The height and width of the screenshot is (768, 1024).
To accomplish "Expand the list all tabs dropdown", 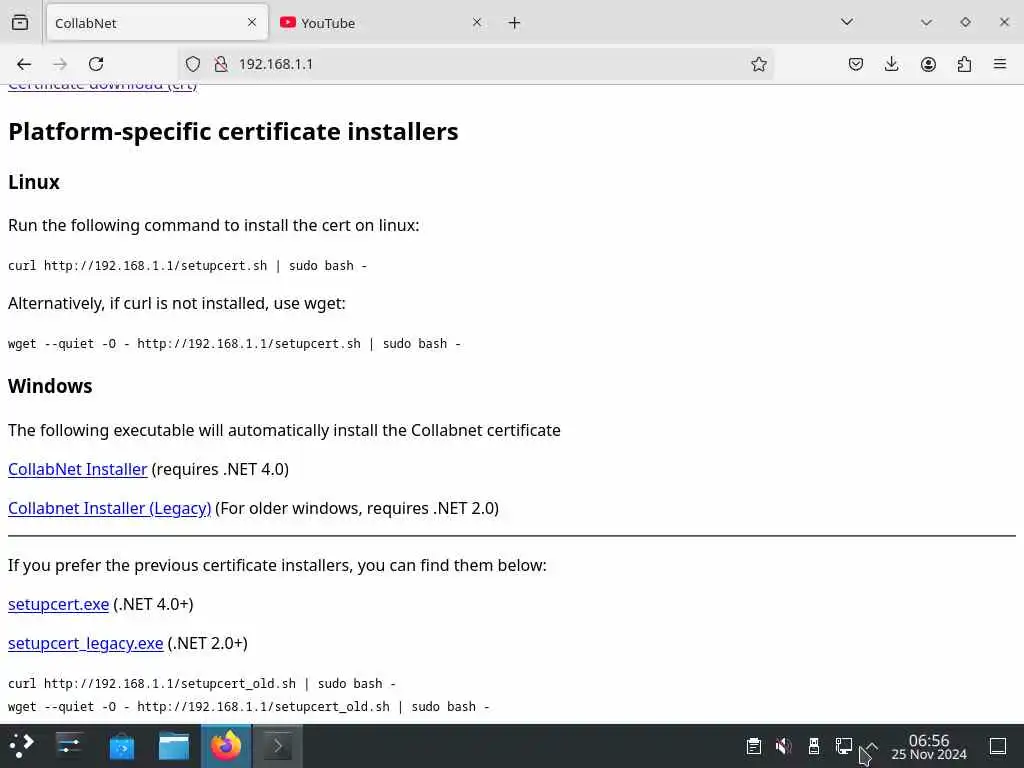I will click(x=847, y=22).
